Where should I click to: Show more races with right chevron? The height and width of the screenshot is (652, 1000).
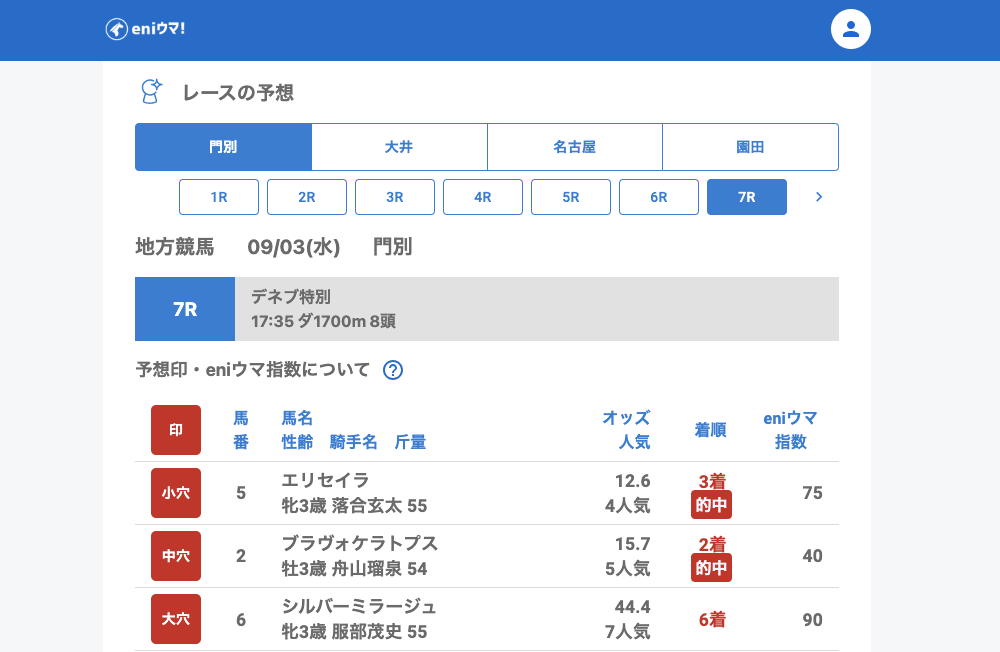click(819, 197)
